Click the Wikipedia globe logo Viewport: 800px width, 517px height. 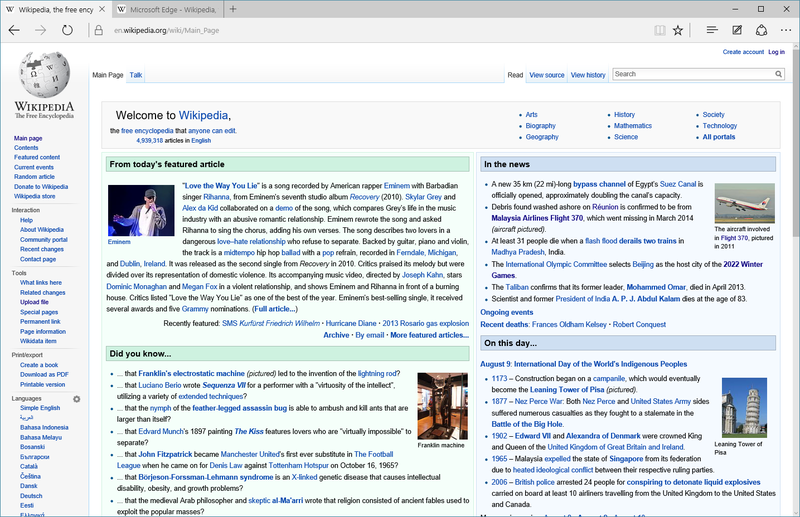click(x=44, y=74)
